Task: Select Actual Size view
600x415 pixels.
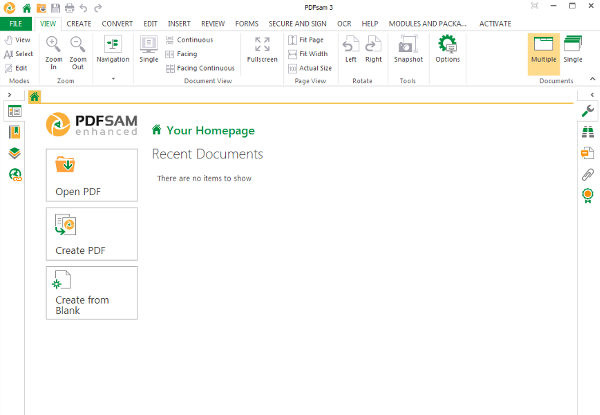Action: pyautogui.click(x=310, y=68)
